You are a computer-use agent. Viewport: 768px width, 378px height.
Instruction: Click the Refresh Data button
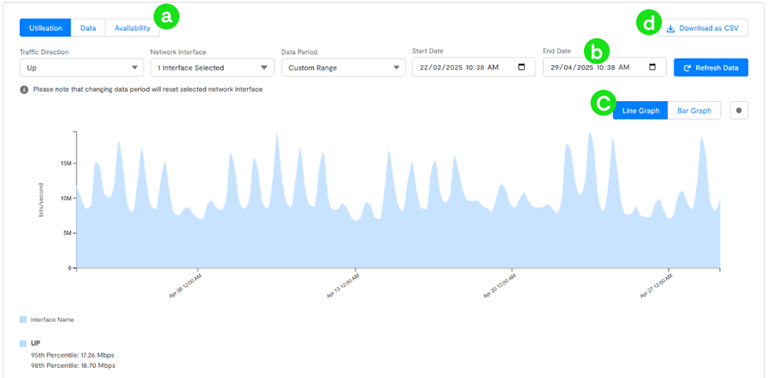(x=711, y=68)
